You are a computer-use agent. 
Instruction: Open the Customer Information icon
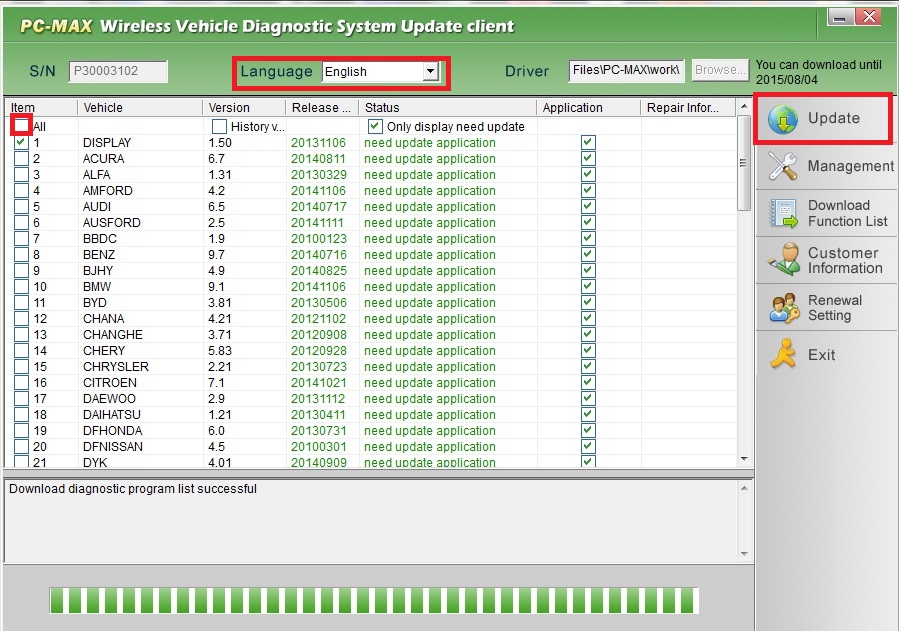pos(782,260)
